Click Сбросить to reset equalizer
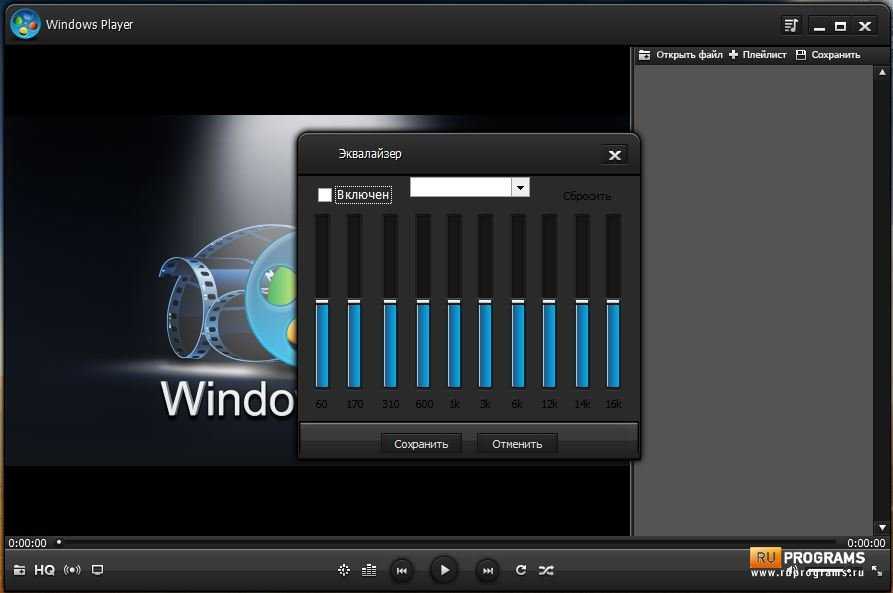893x593 pixels. [x=587, y=196]
